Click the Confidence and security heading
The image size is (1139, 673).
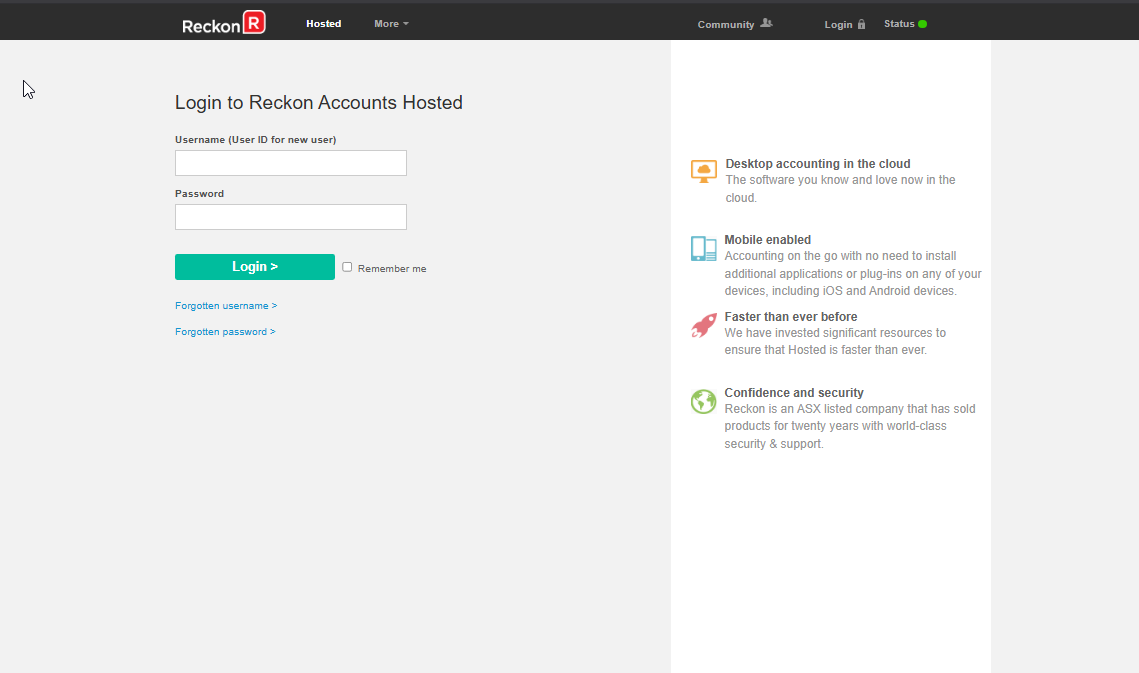pos(793,393)
